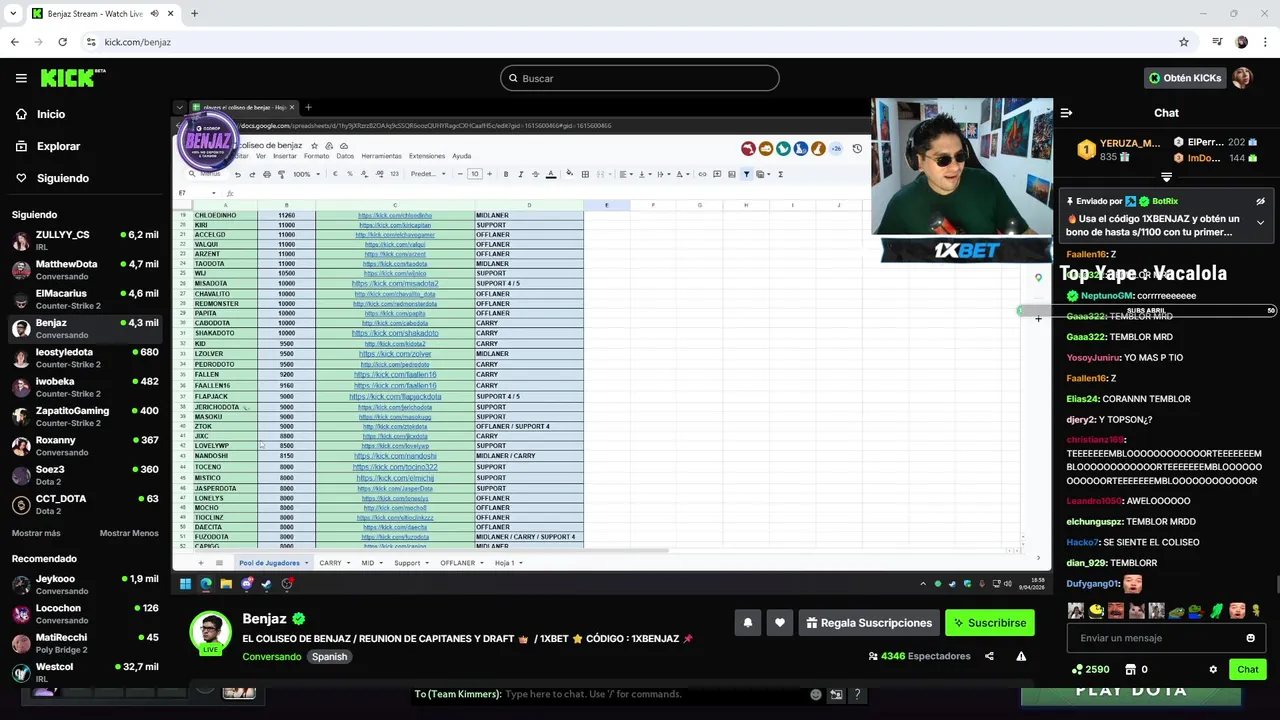Open recommended channel Locochon

pyautogui.click(x=85, y=614)
